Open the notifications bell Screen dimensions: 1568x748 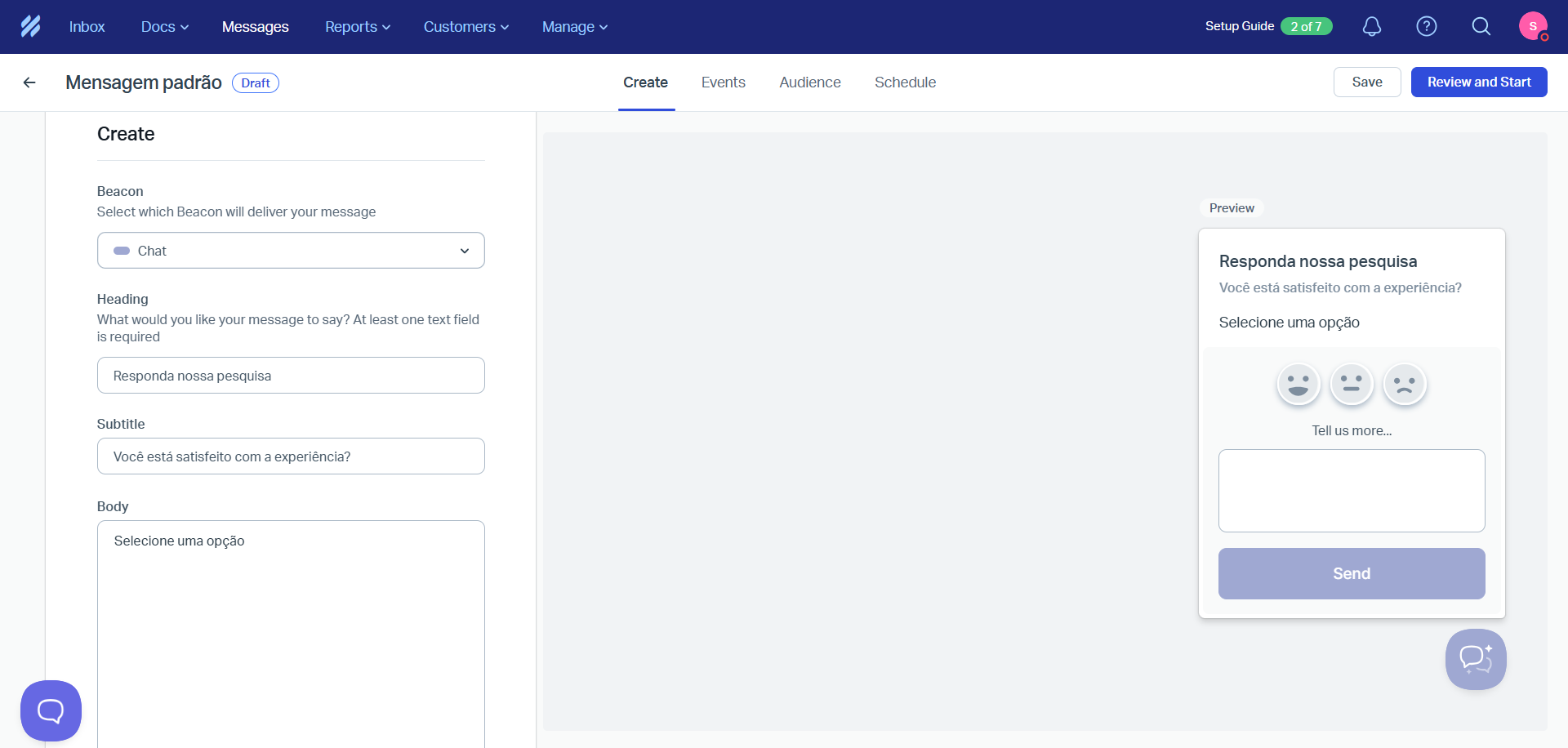(1372, 26)
